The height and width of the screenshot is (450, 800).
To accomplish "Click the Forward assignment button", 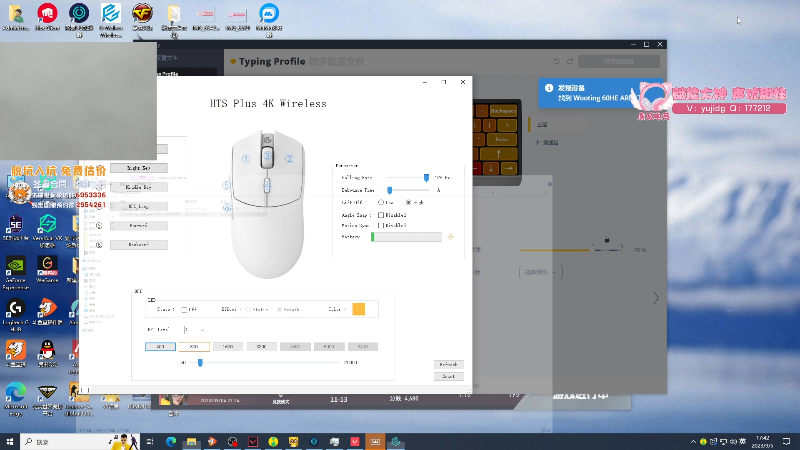I will click(x=139, y=226).
